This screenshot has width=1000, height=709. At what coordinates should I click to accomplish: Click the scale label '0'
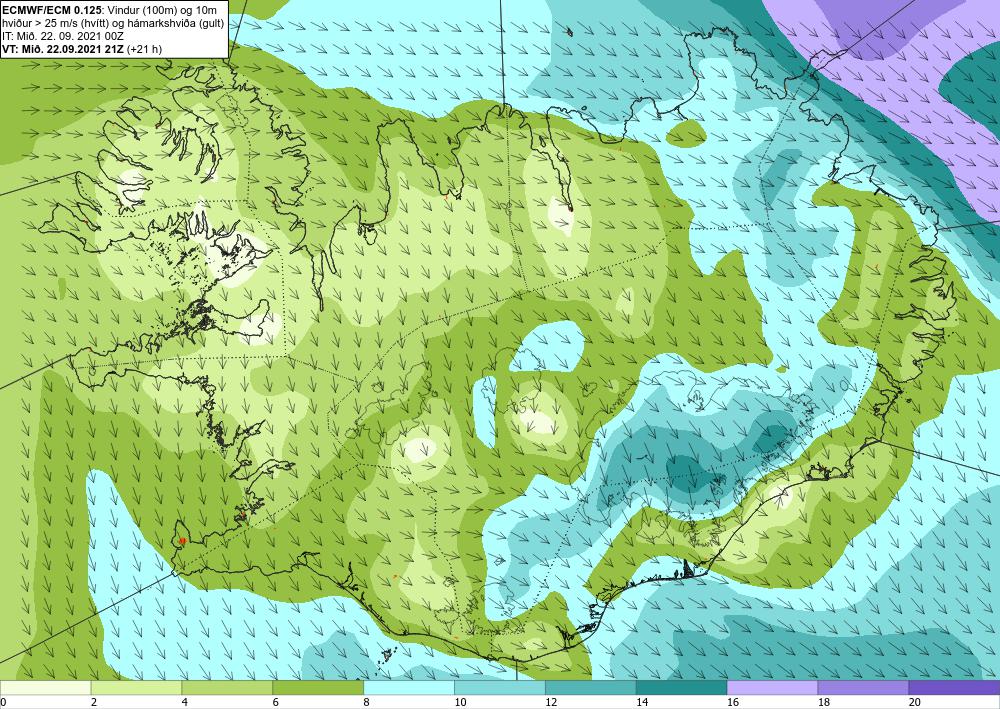[3, 702]
